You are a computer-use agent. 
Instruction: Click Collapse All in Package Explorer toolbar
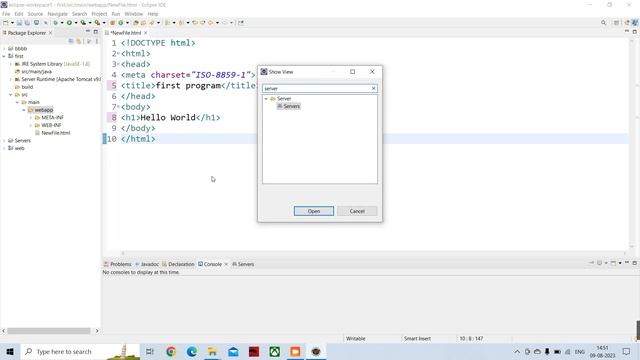pyautogui.click(x=71, y=41)
